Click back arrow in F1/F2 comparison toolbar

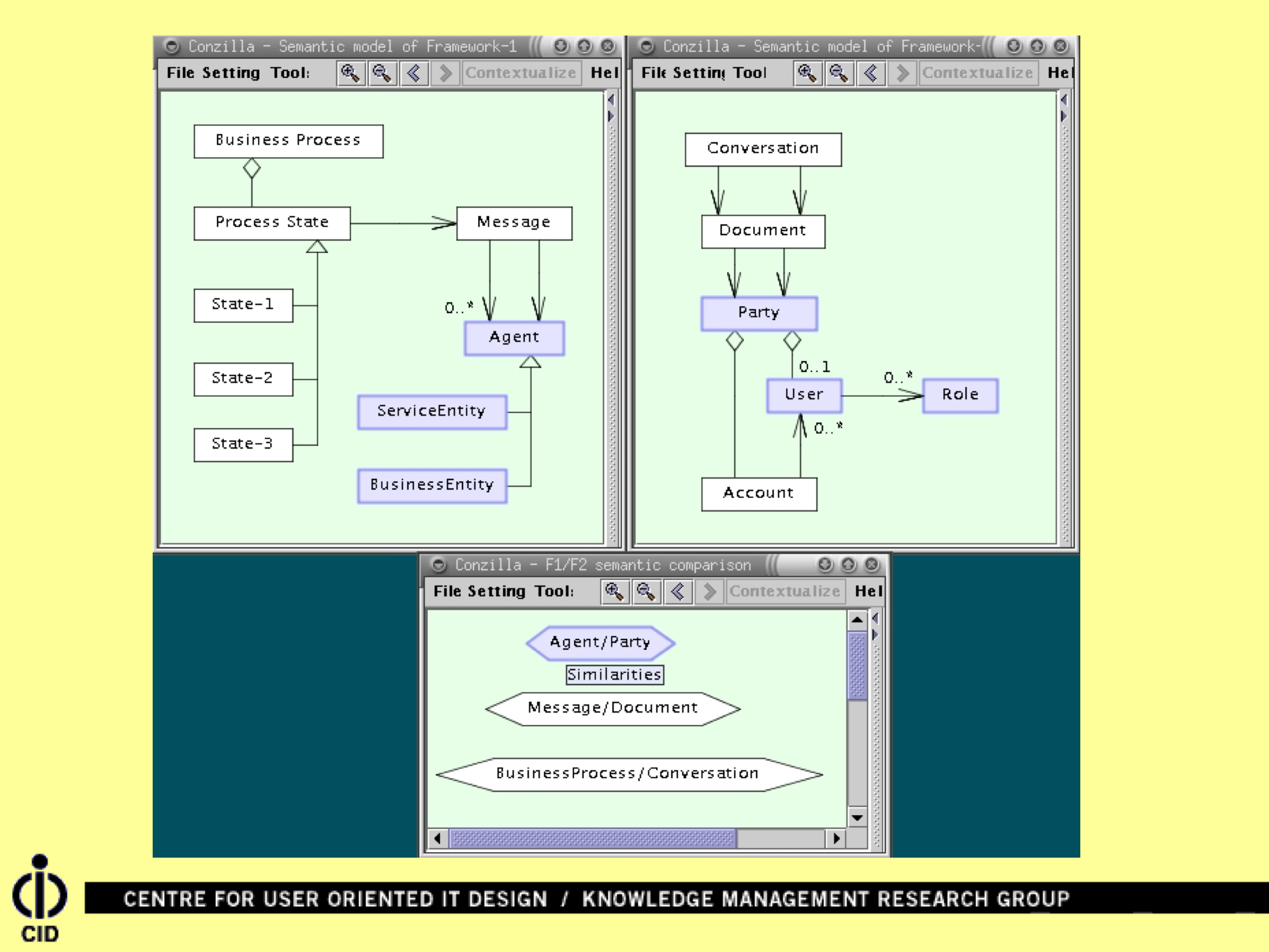coord(677,592)
